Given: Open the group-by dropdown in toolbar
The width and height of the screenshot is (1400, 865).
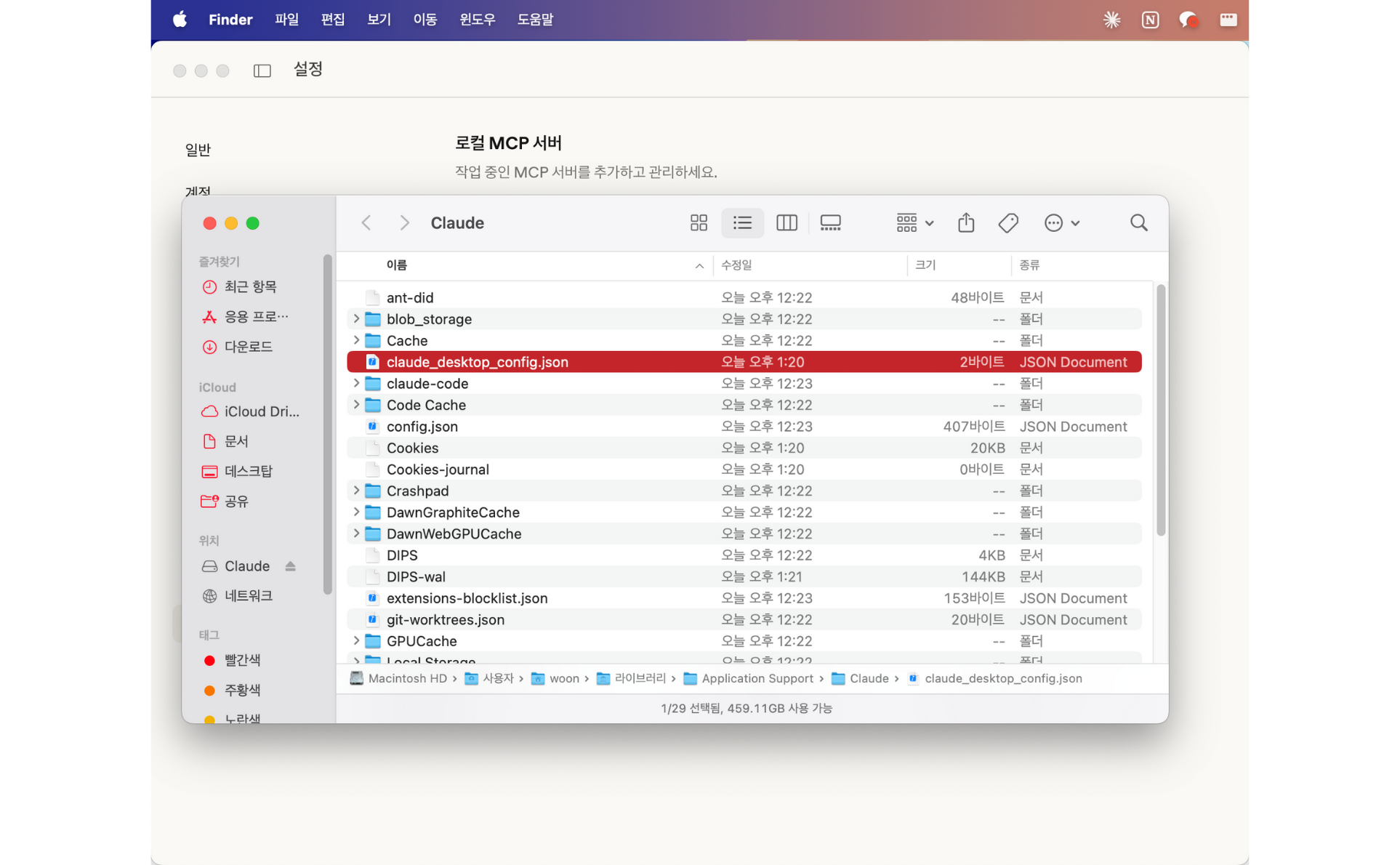Looking at the screenshot, I should point(914,223).
